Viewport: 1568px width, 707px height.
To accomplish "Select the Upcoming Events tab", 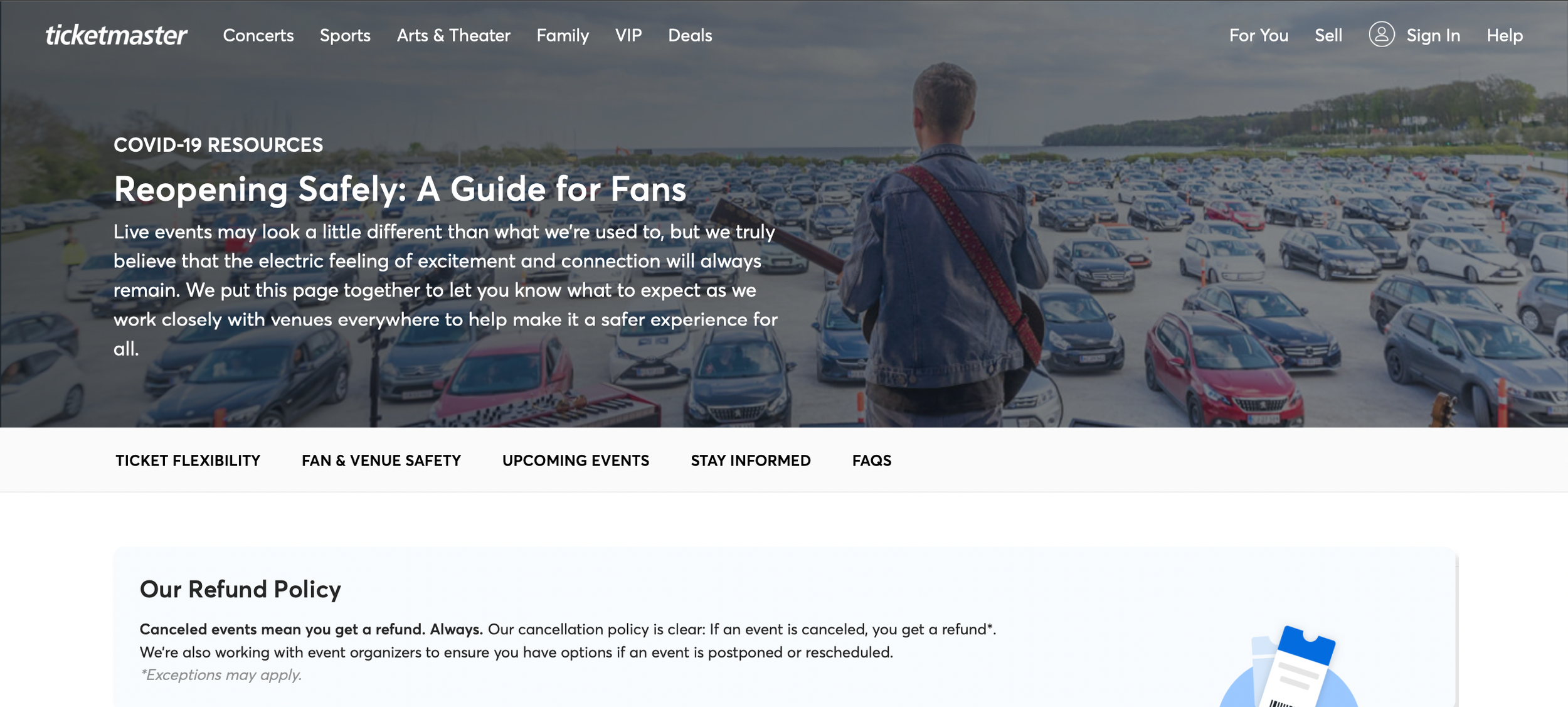I will click(575, 460).
